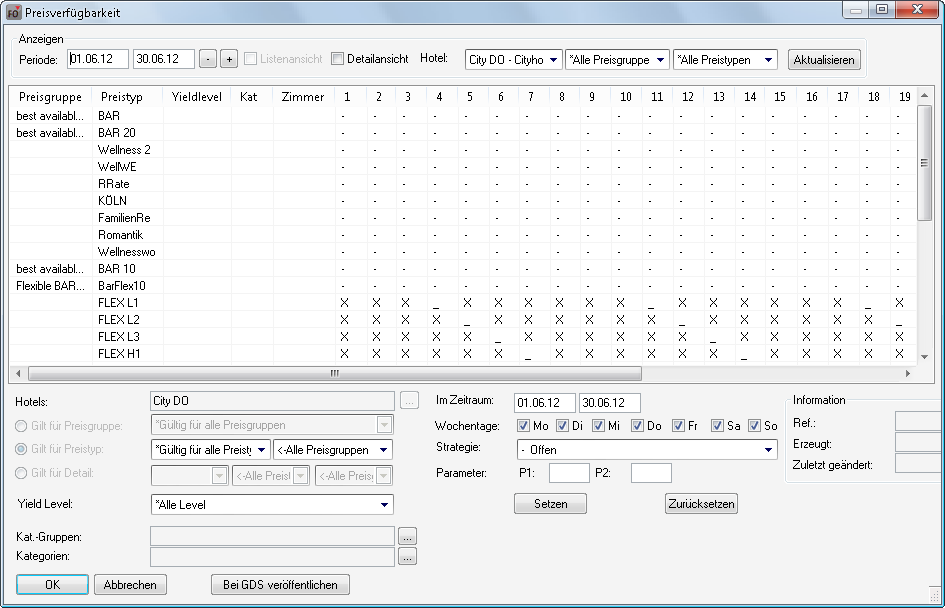Select the BarFlex10 row
Viewport: 945px width, 608px height.
click(x=463, y=286)
